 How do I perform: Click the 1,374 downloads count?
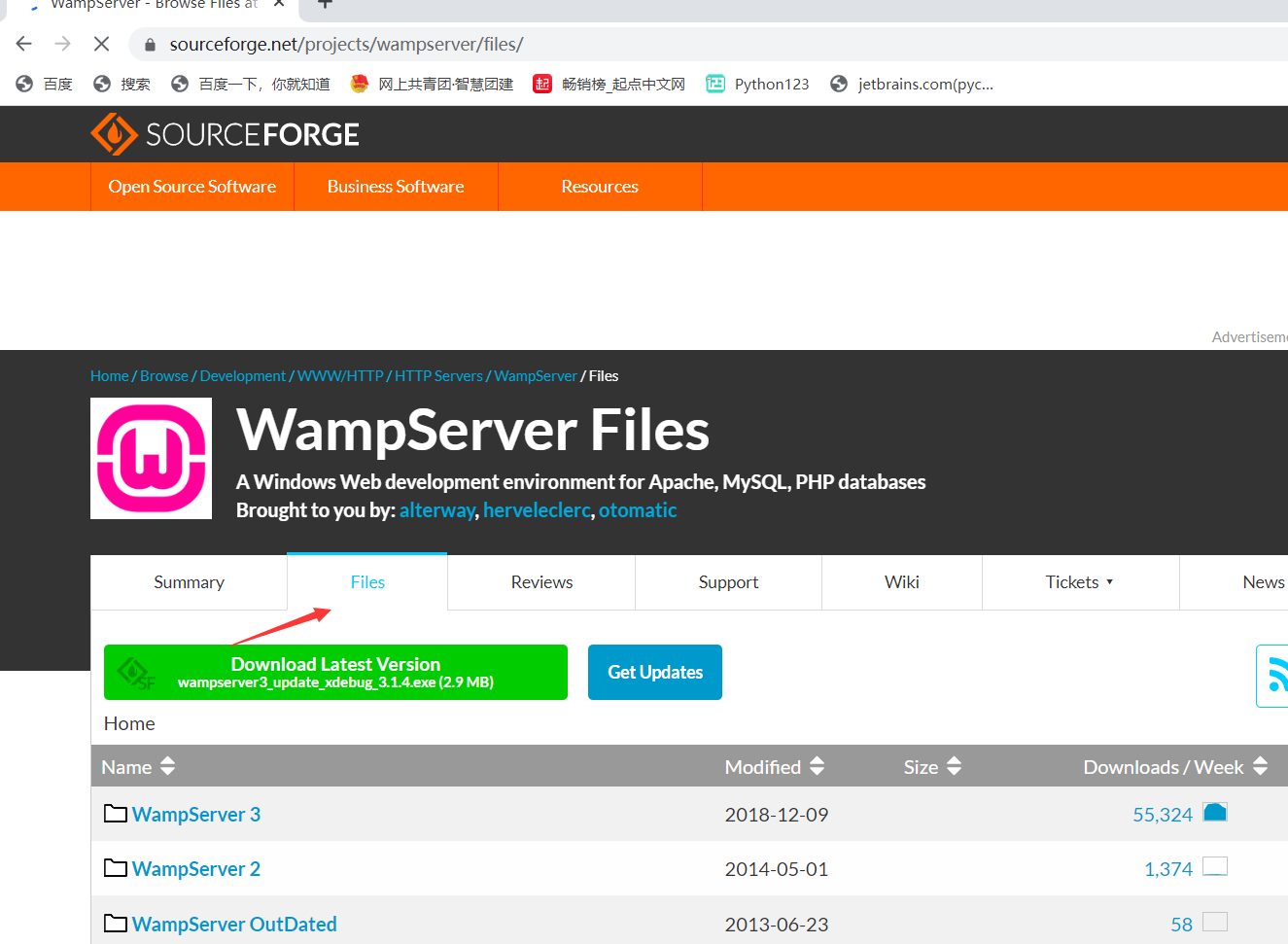click(x=1168, y=869)
